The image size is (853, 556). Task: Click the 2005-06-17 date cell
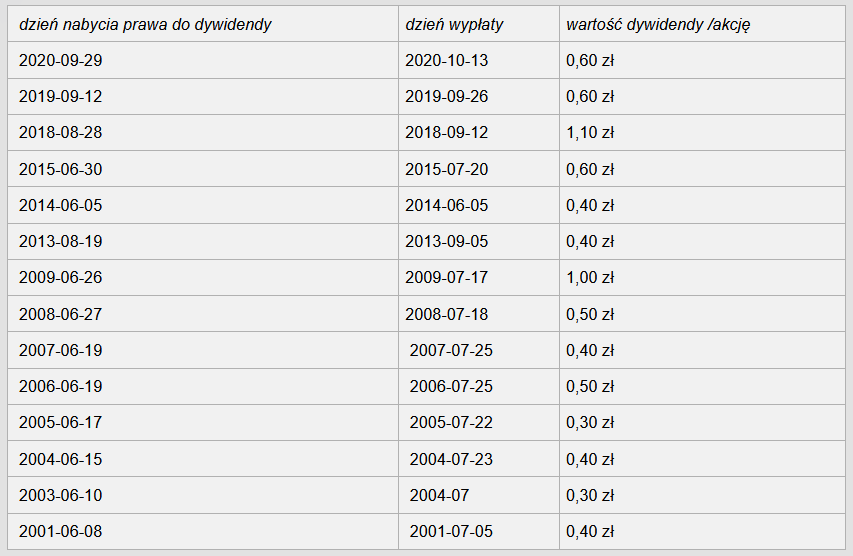click(60, 423)
